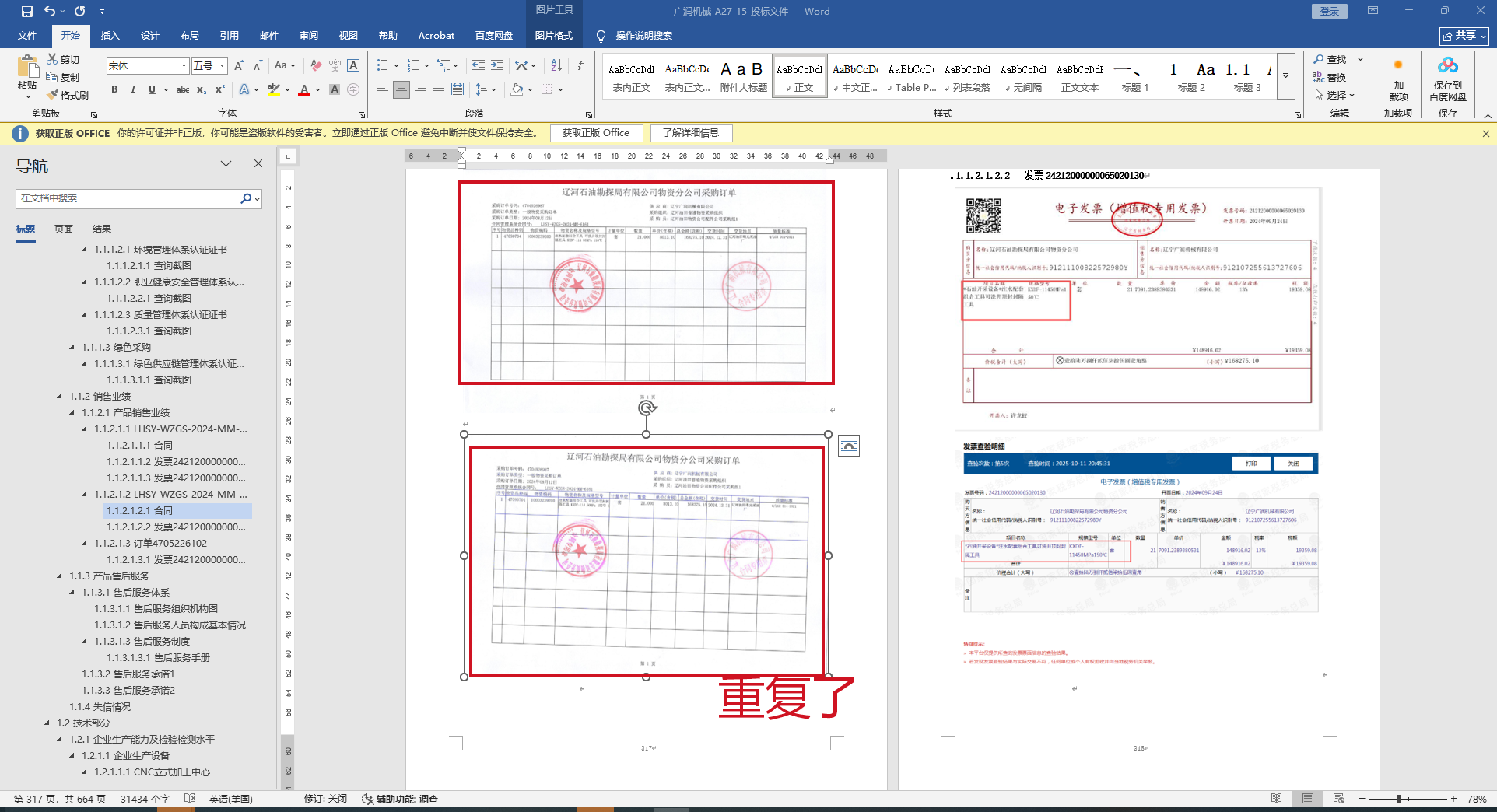This screenshot has width=1497, height=812.
Task: Close the navigation pane with the X
Action: coord(258,163)
